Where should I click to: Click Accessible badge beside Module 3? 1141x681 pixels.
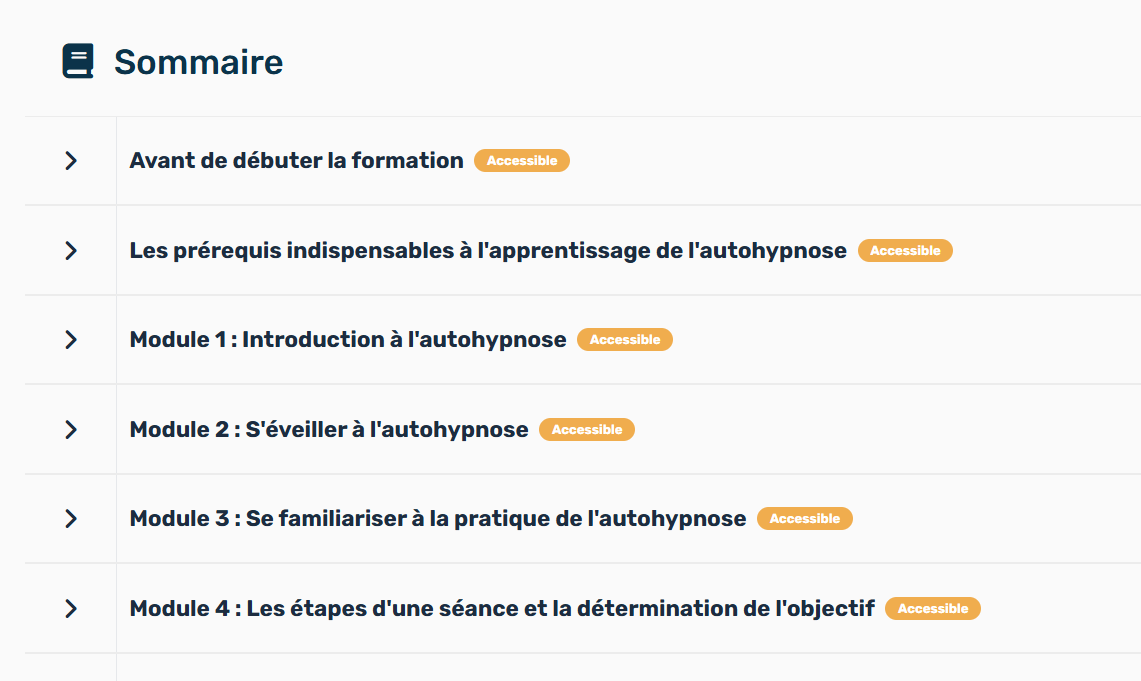[805, 519]
